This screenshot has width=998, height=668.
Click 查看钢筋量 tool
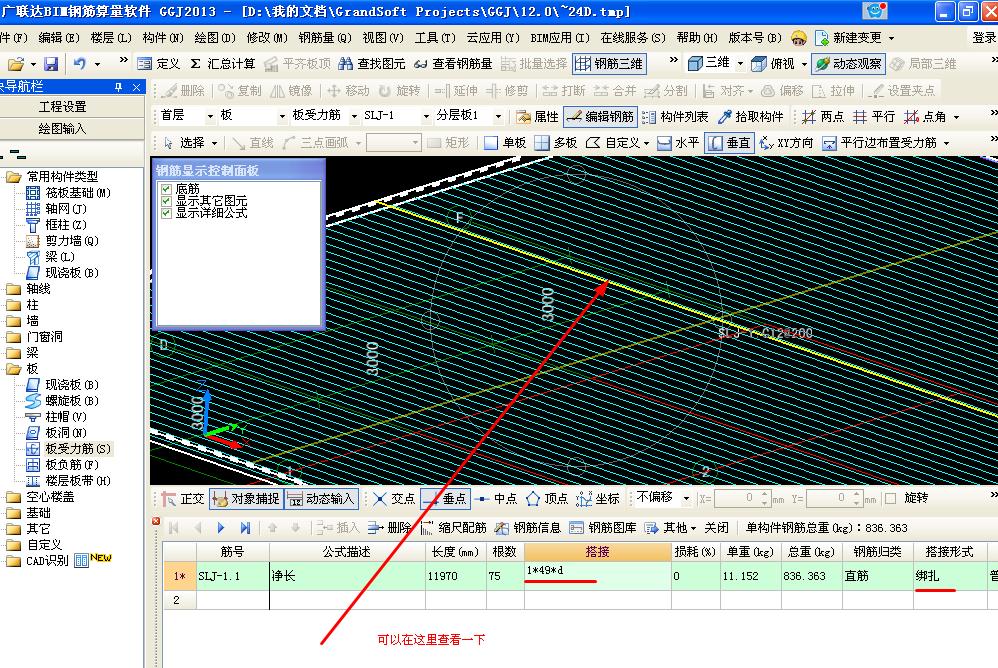pos(453,64)
